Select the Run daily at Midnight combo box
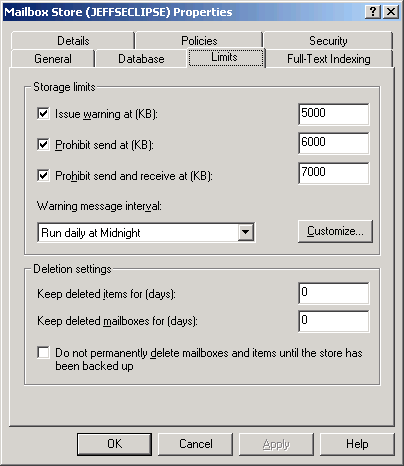404x466 pixels. tap(146, 232)
